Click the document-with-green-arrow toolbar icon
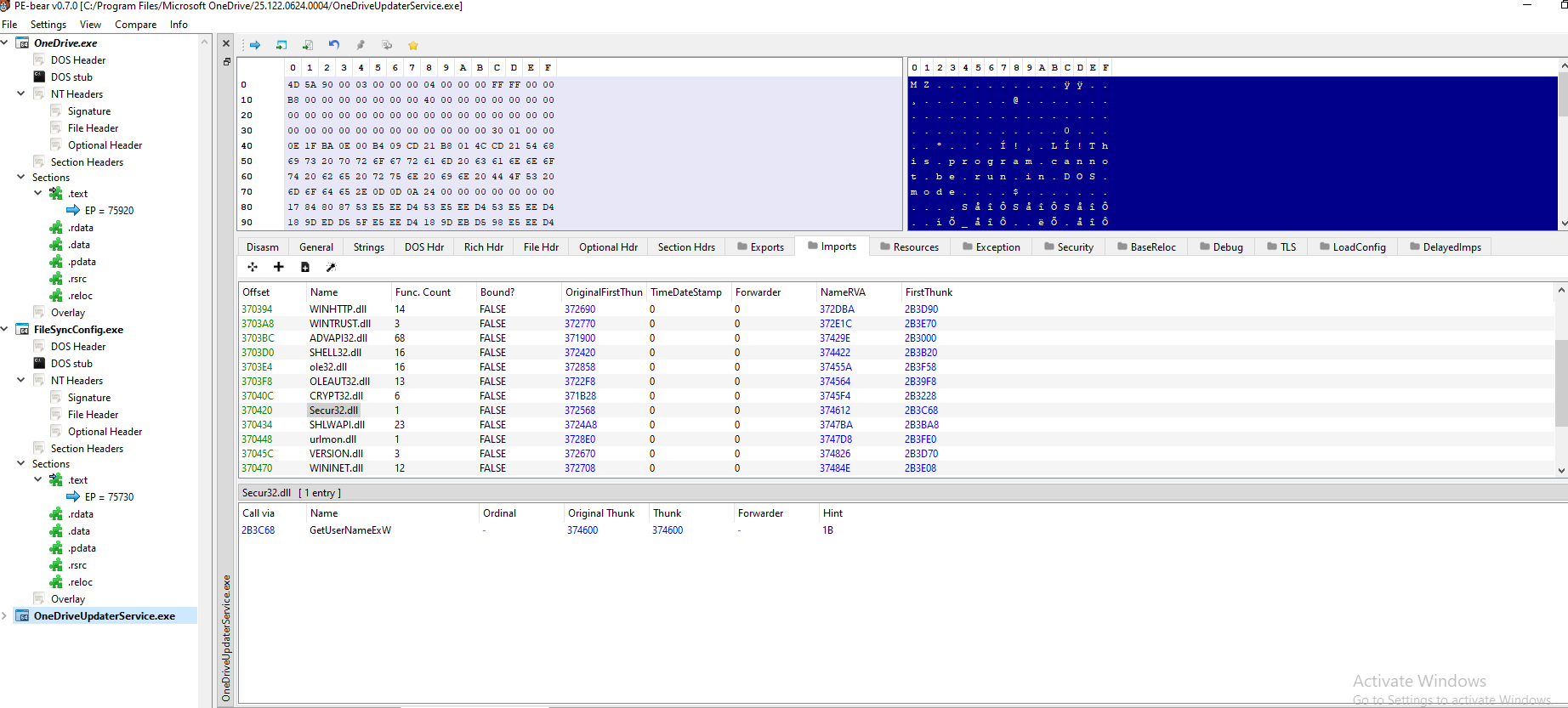The width and height of the screenshot is (1568, 708). coord(308,45)
